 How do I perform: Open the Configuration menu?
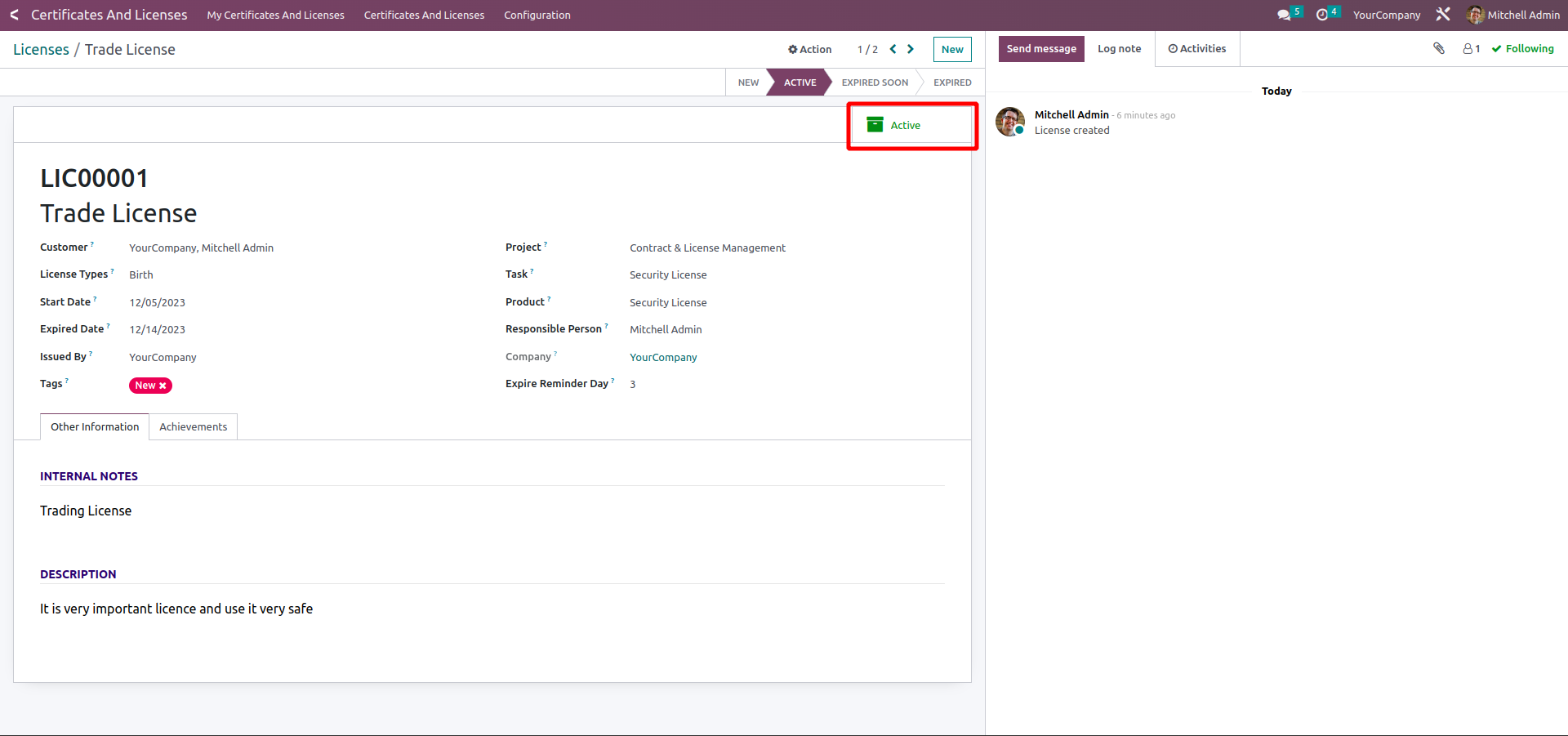click(x=537, y=15)
